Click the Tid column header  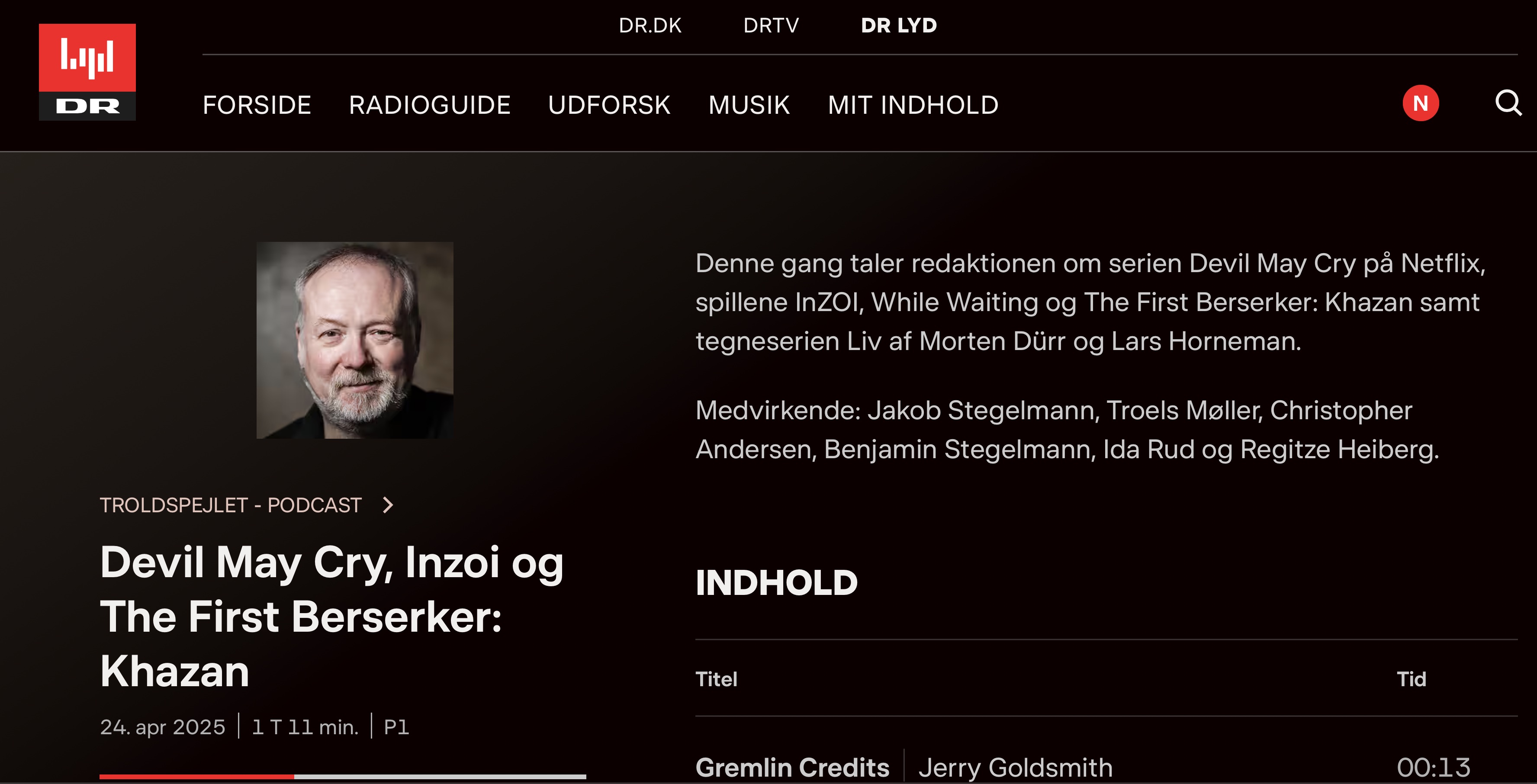1411,679
